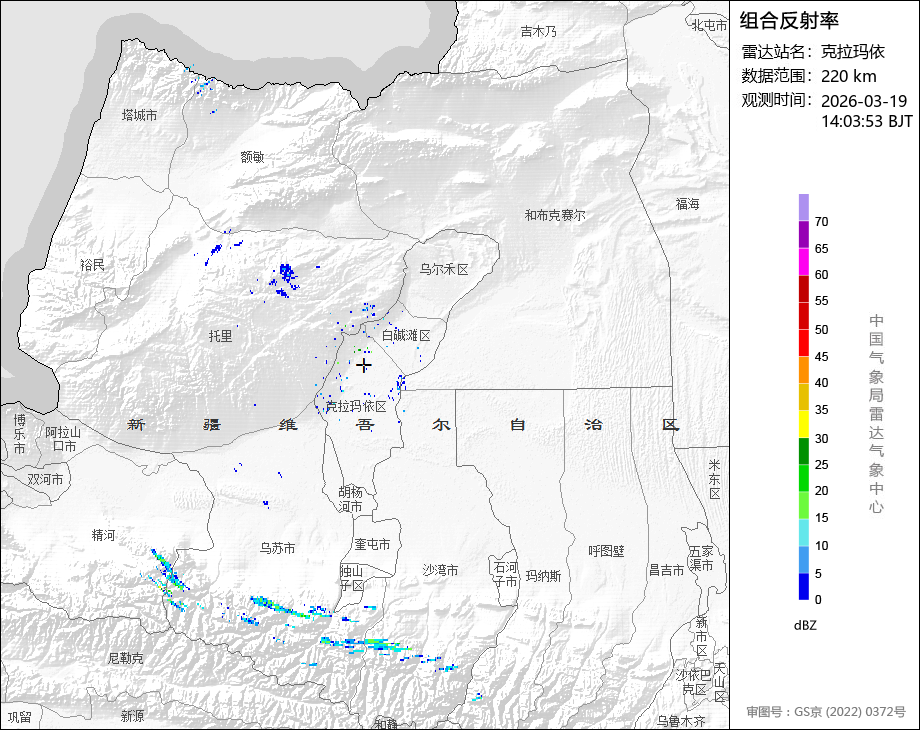
Task: Click the 巩留 map label
Action: point(19,717)
